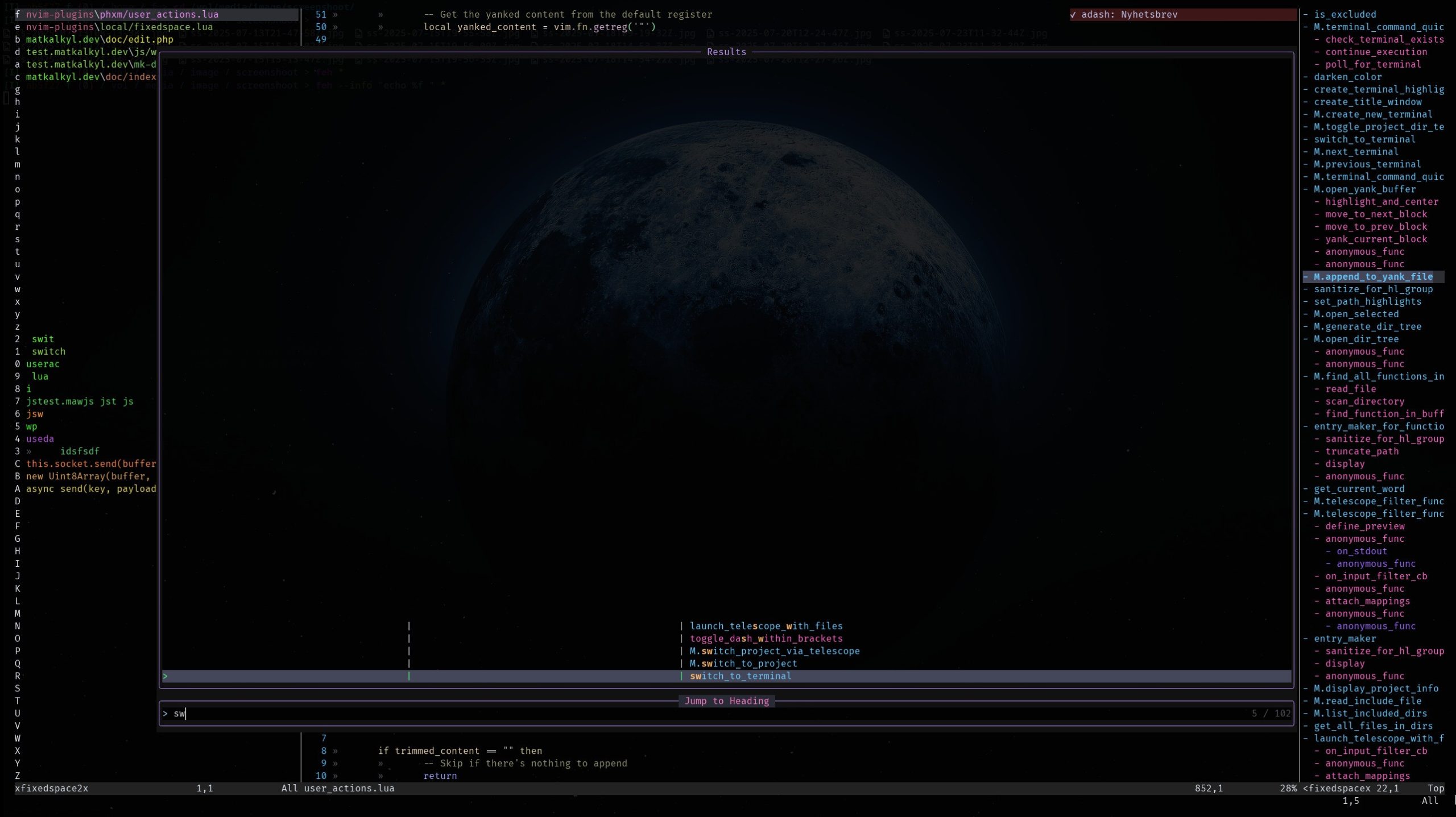Click the adash: Nyhetsbrev notification
The height and width of the screenshot is (817, 1456).
tap(1182, 14)
